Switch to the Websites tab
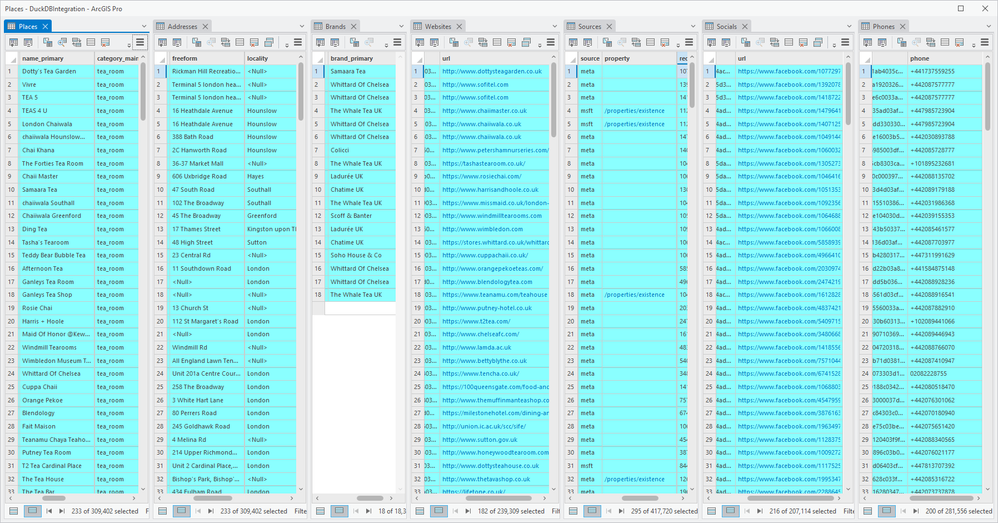Screen dimensions: 998x523 pyautogui.click(x=438, y=26)
